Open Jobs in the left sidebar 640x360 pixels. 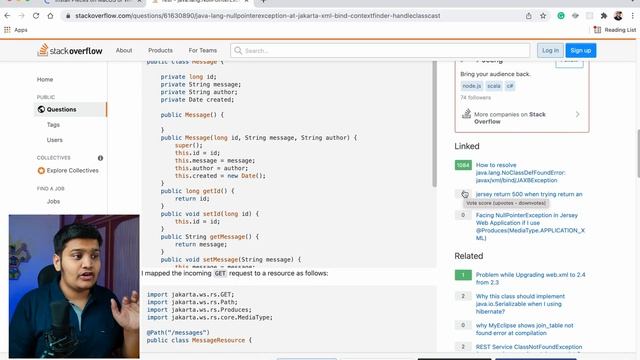coord(53,201)
